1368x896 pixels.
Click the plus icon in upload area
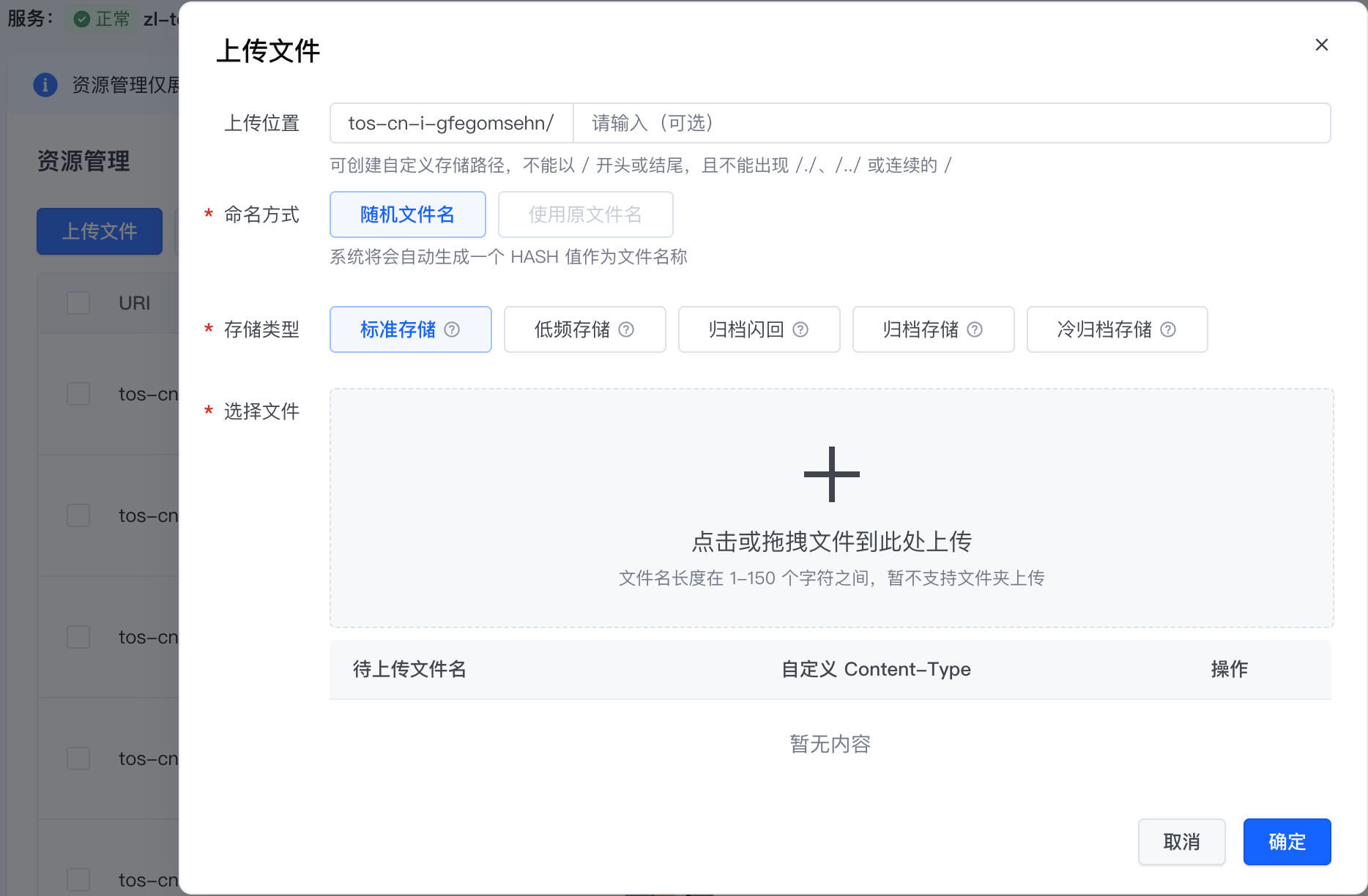click(x=831, y=474)
